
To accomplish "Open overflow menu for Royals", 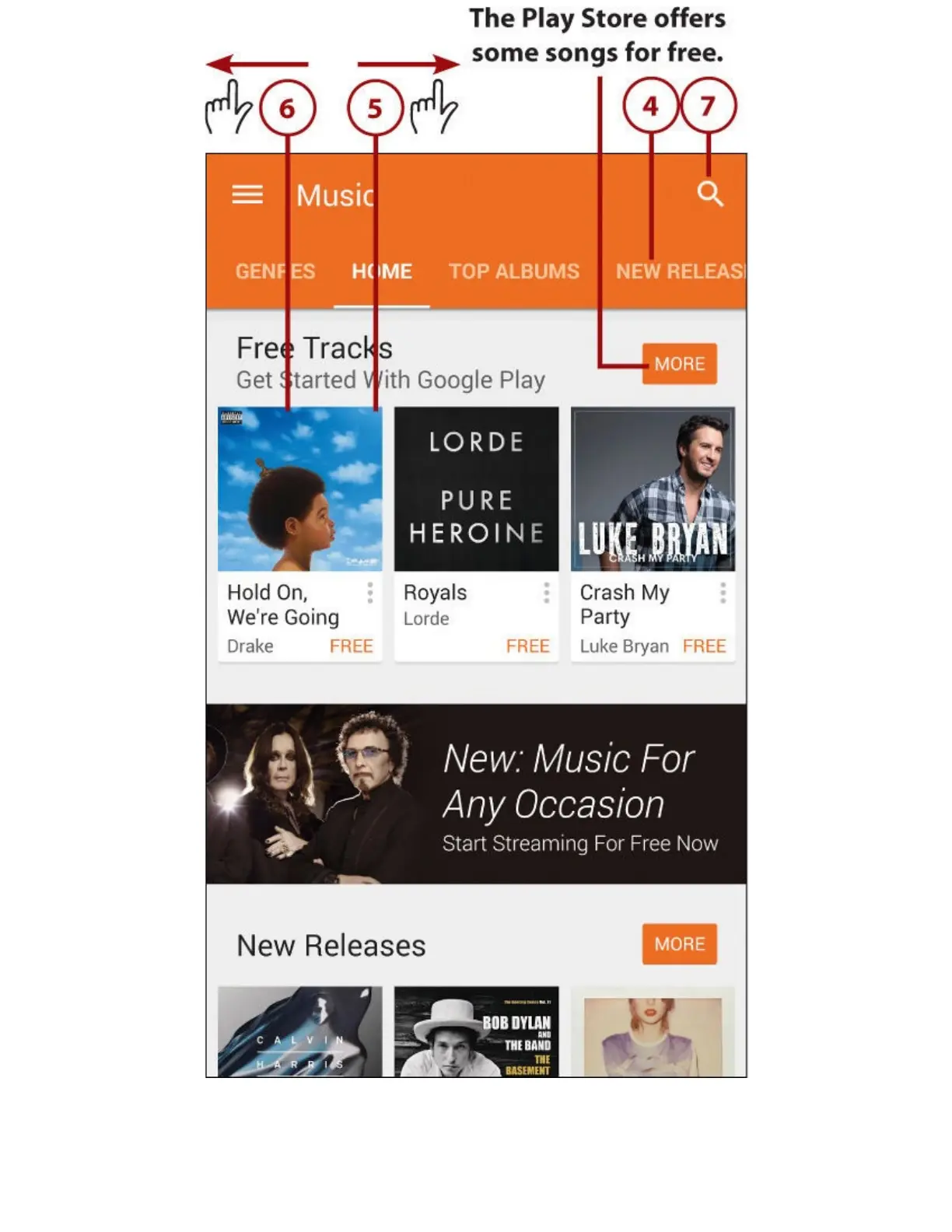I will click(547, 593).
